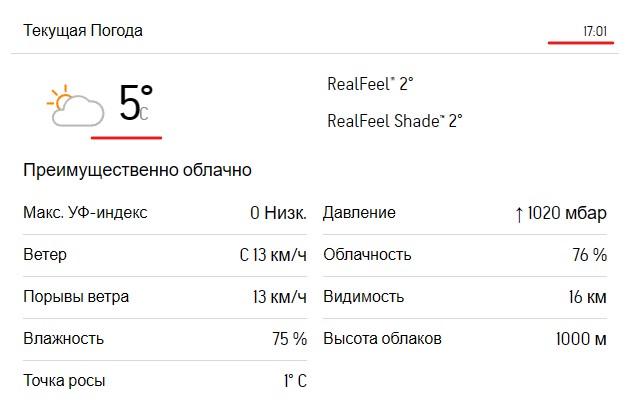Click the Облачность row label
Image resolution: width=628 pixels, height=412 pixels.
pyautogui.click(x=367, y=255)
